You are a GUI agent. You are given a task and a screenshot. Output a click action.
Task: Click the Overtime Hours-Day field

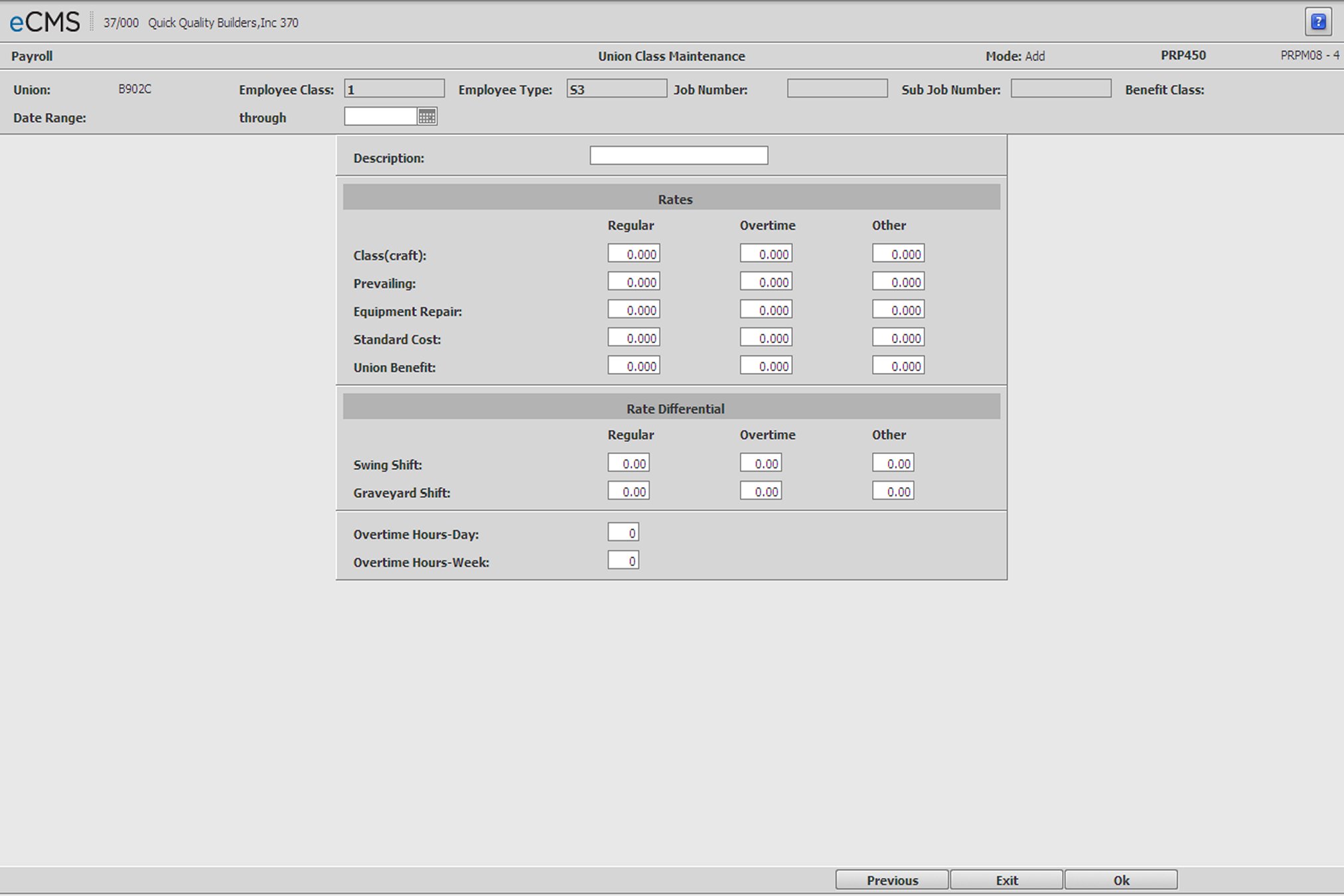pos(623,533)
